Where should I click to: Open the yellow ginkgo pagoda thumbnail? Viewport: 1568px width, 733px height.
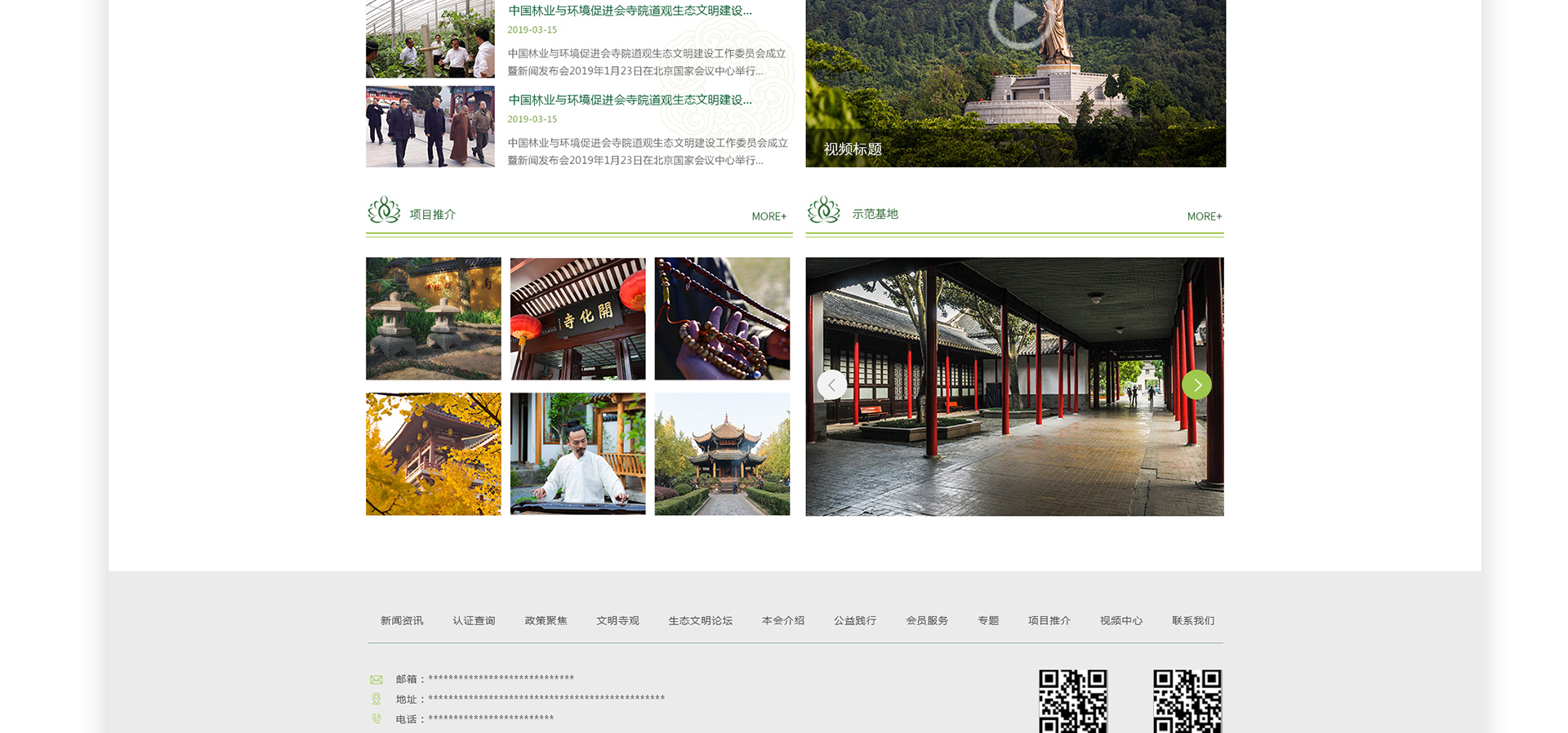click(x=433, y=454)
